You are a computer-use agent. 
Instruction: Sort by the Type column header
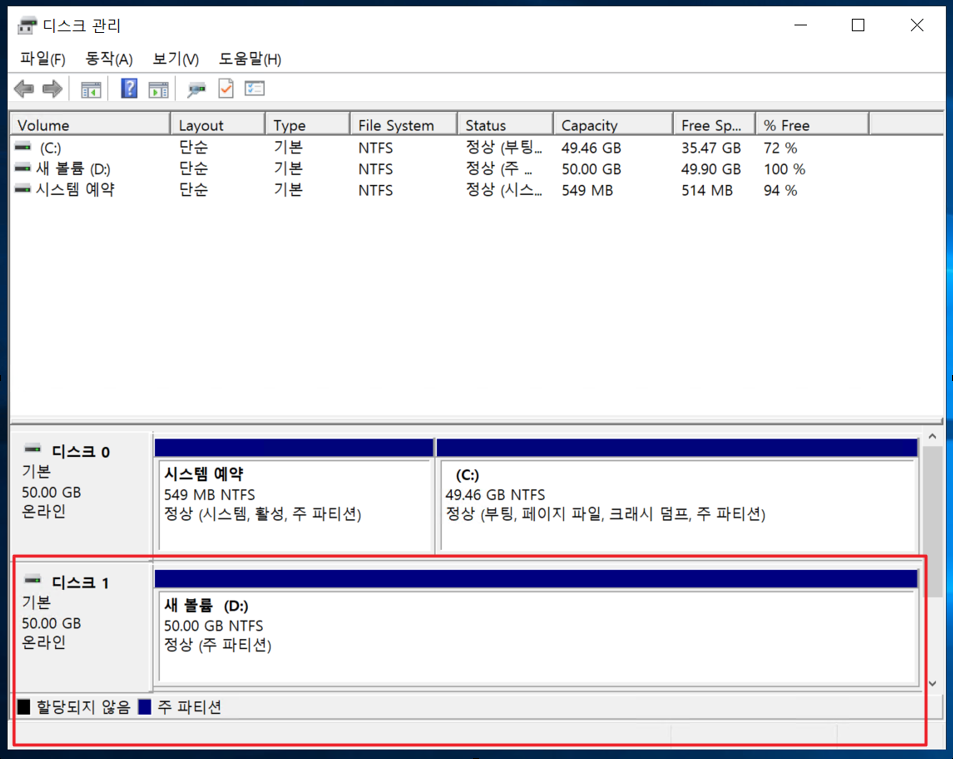308,125
